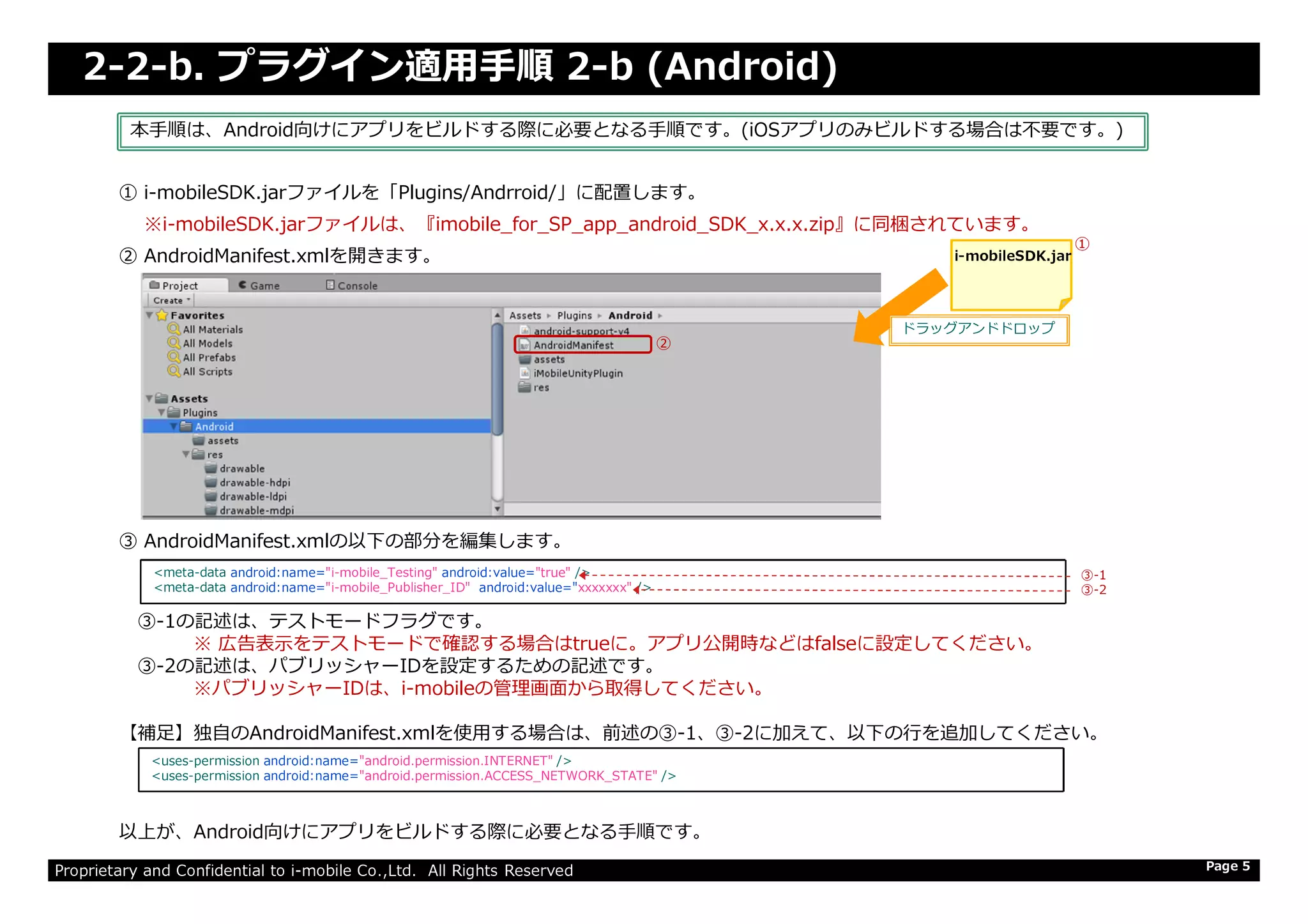This screenshot has width=1308, height=924.
Task: Click Plugins in the breadcrumb path
Action: click(574, 315)
